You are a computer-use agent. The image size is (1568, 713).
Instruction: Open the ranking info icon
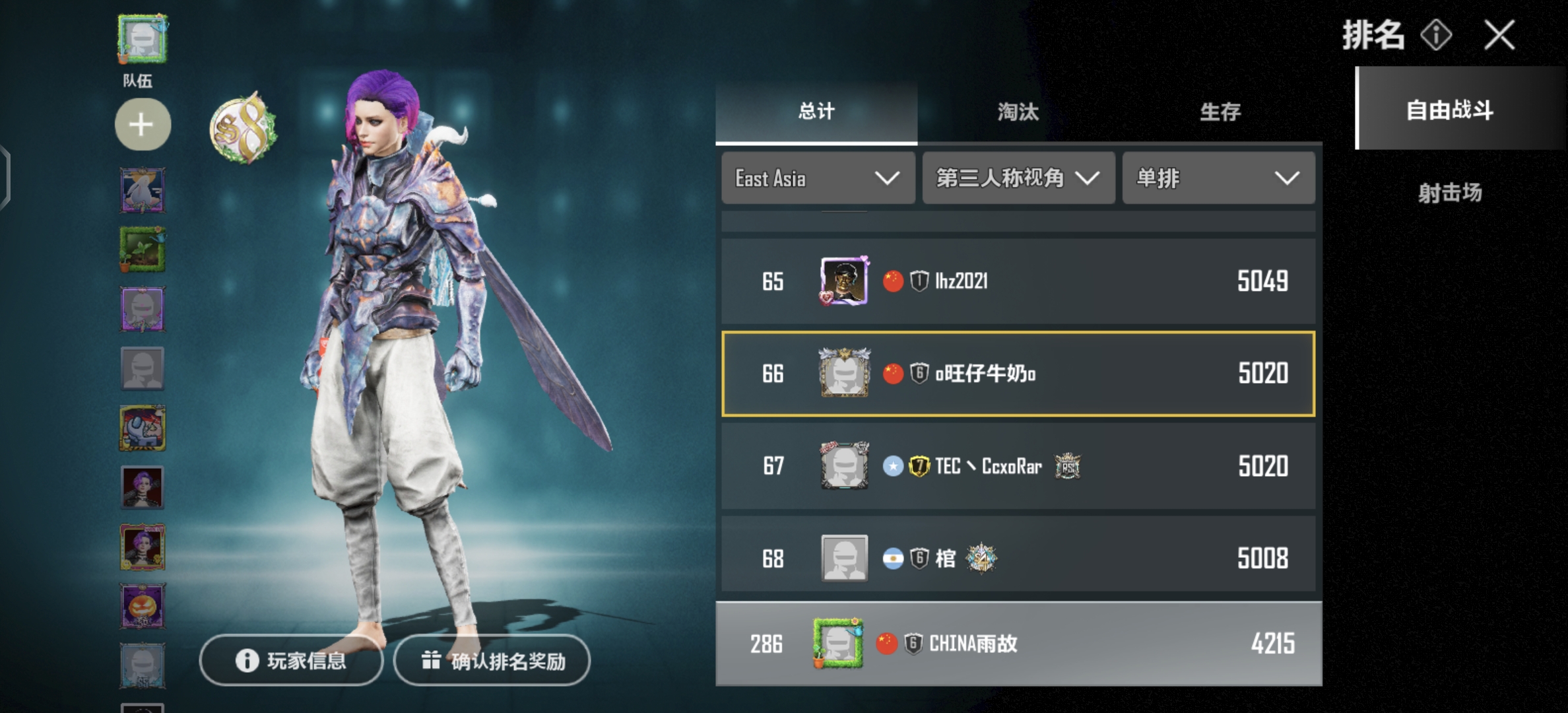point(1436,35)
